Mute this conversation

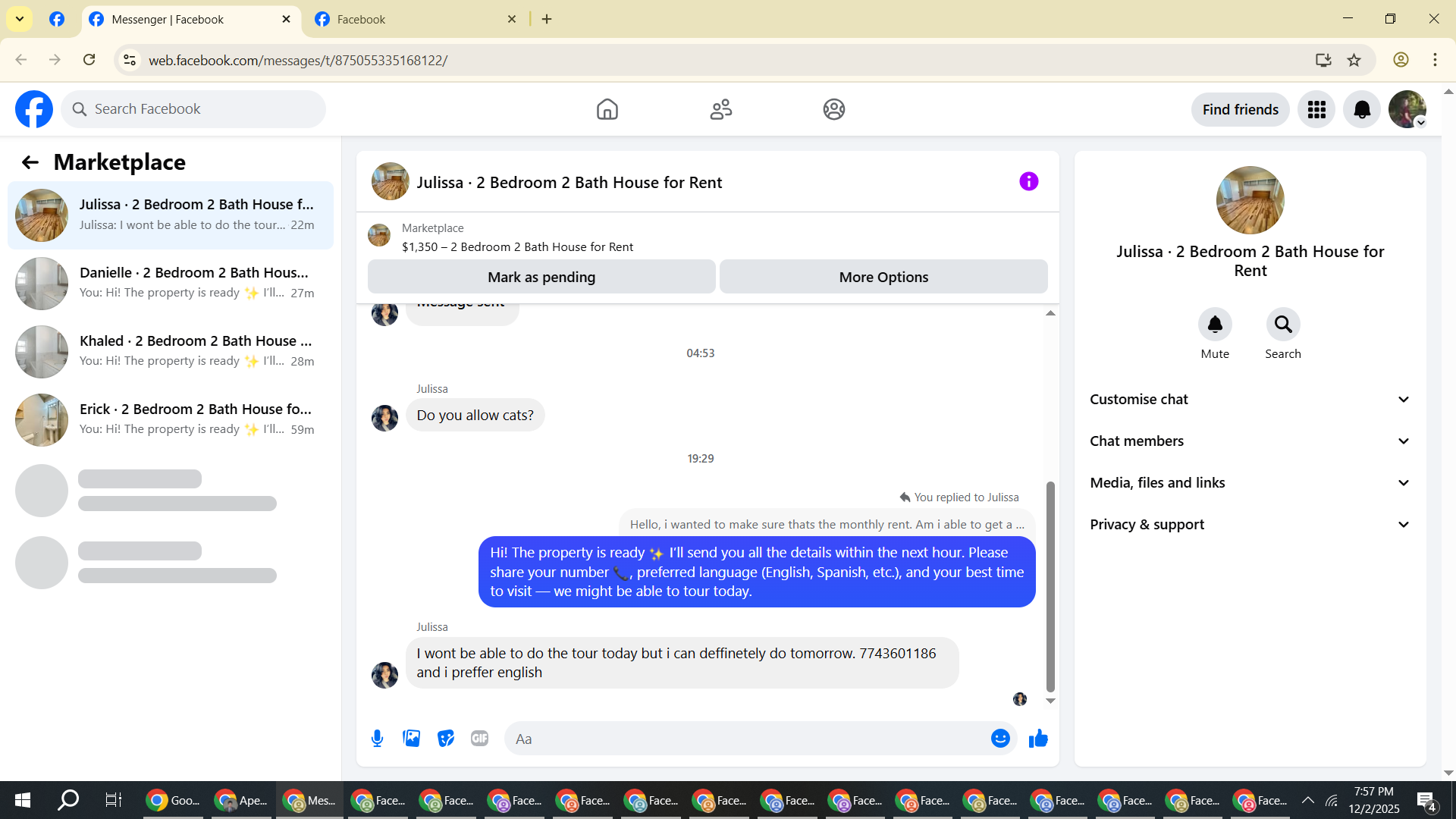1215,325
